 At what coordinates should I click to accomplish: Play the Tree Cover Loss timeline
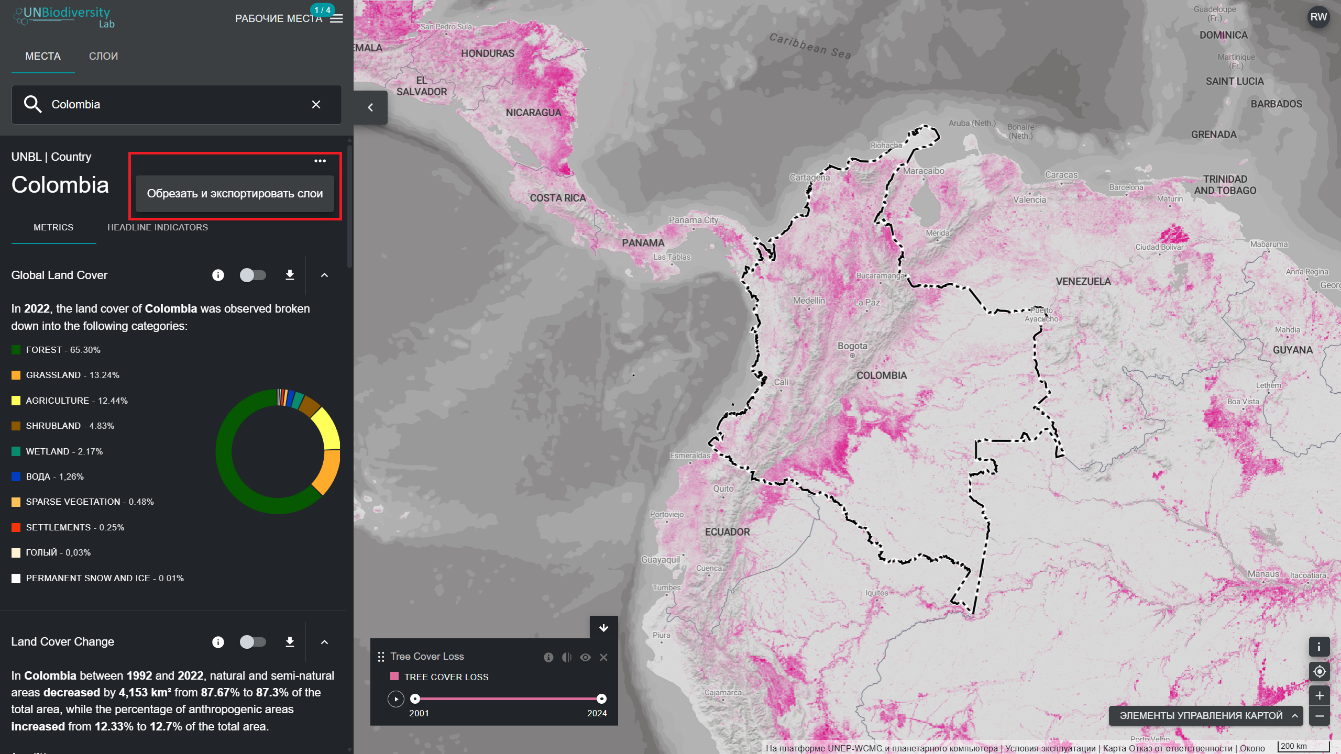coord(396,699)
